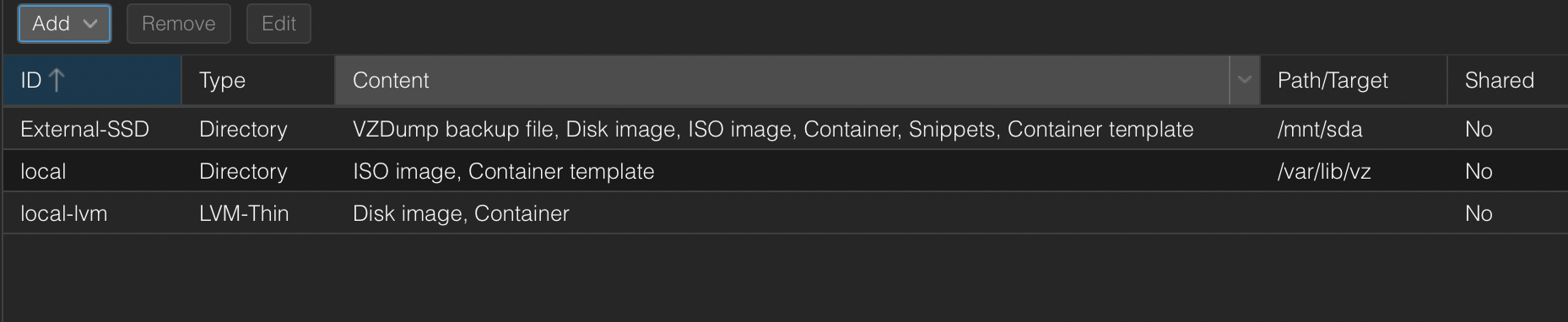Click the Directory type cell for External-SSD
1568x322 pixels.
coord(243,129)
